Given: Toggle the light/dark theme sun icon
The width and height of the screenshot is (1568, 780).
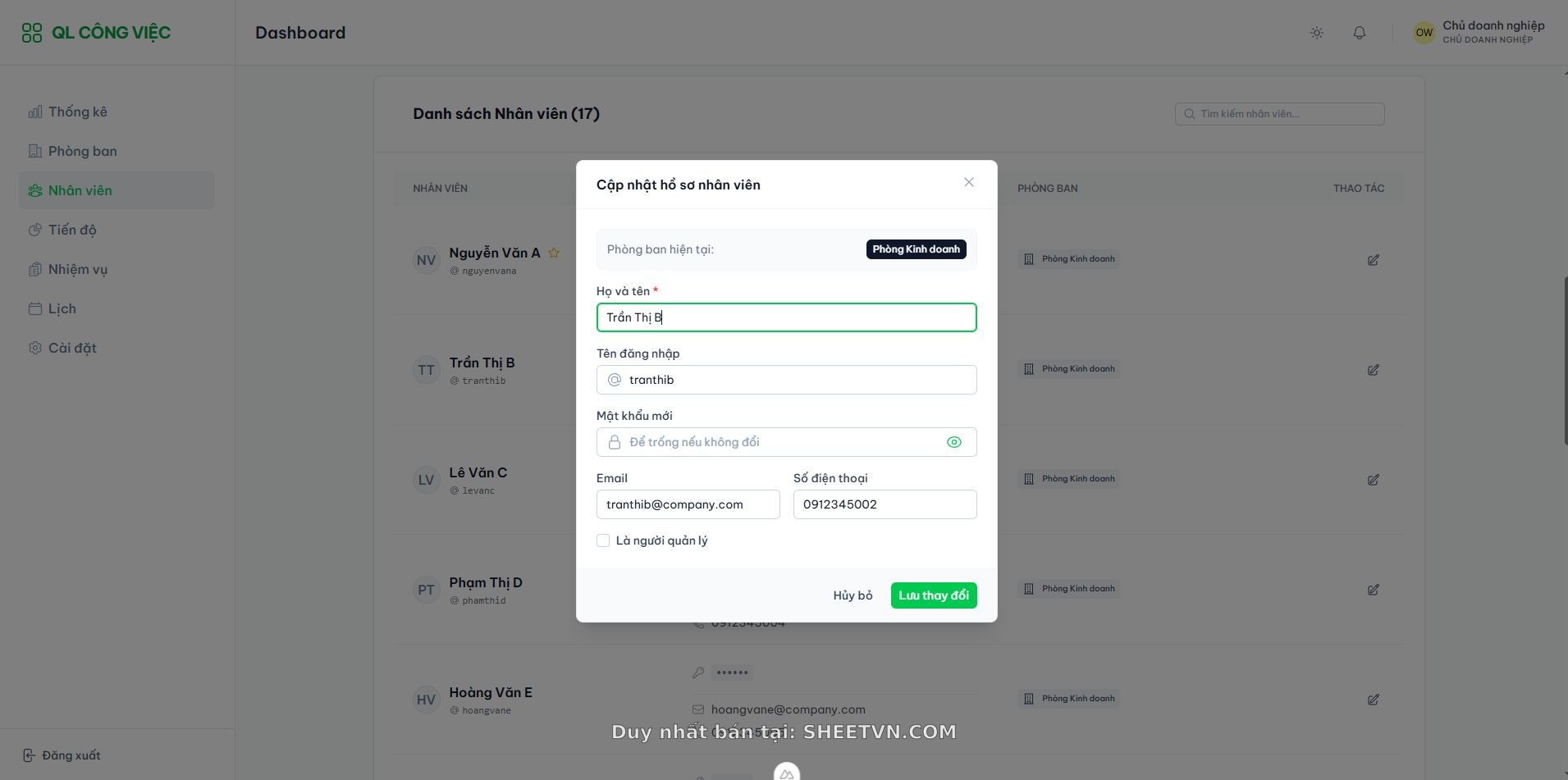Looking at the screenshot, I should 1317,33.
